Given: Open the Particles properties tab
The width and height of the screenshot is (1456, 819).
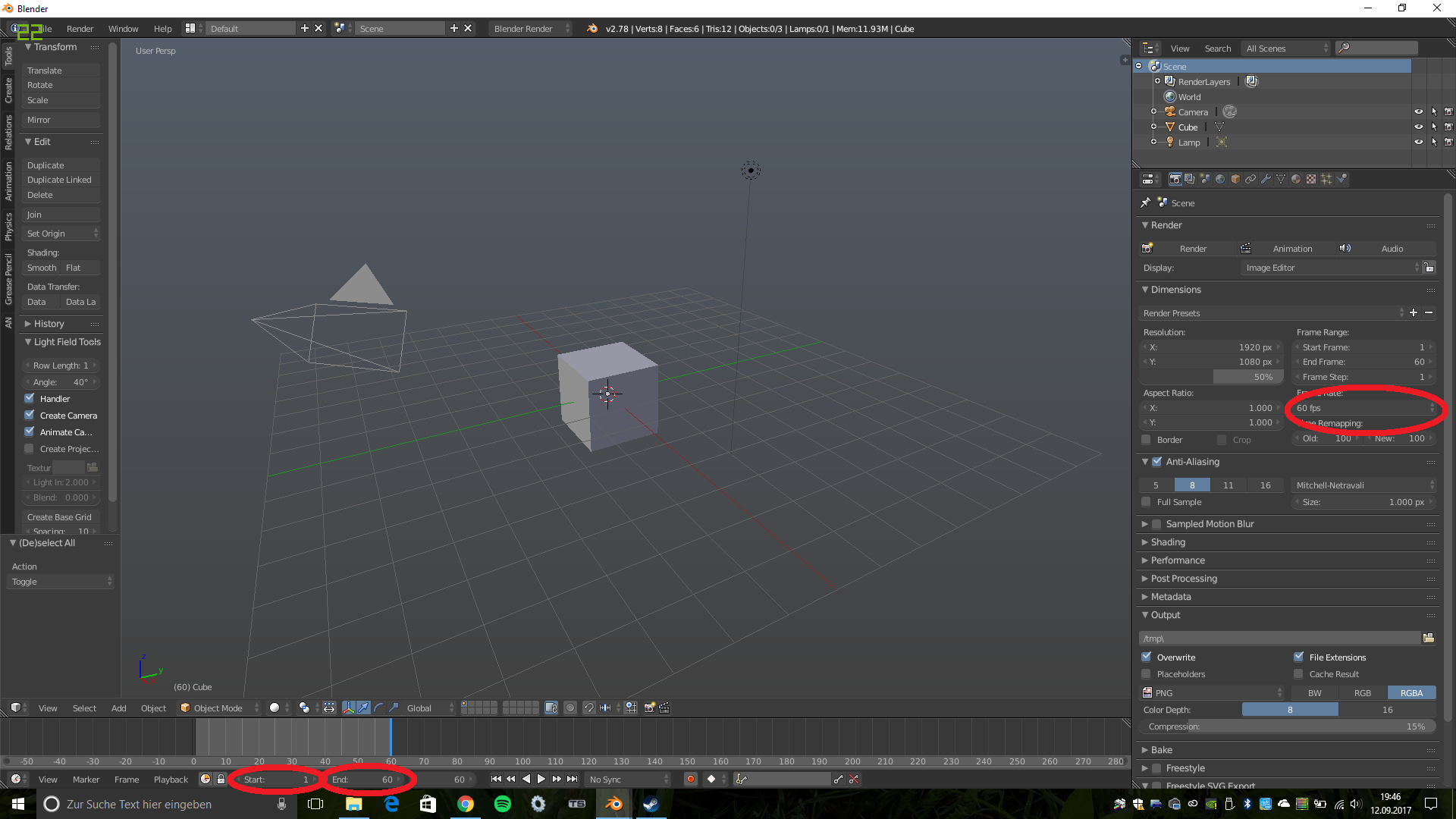Looking at the screenshot, I should coord(1326,179).
